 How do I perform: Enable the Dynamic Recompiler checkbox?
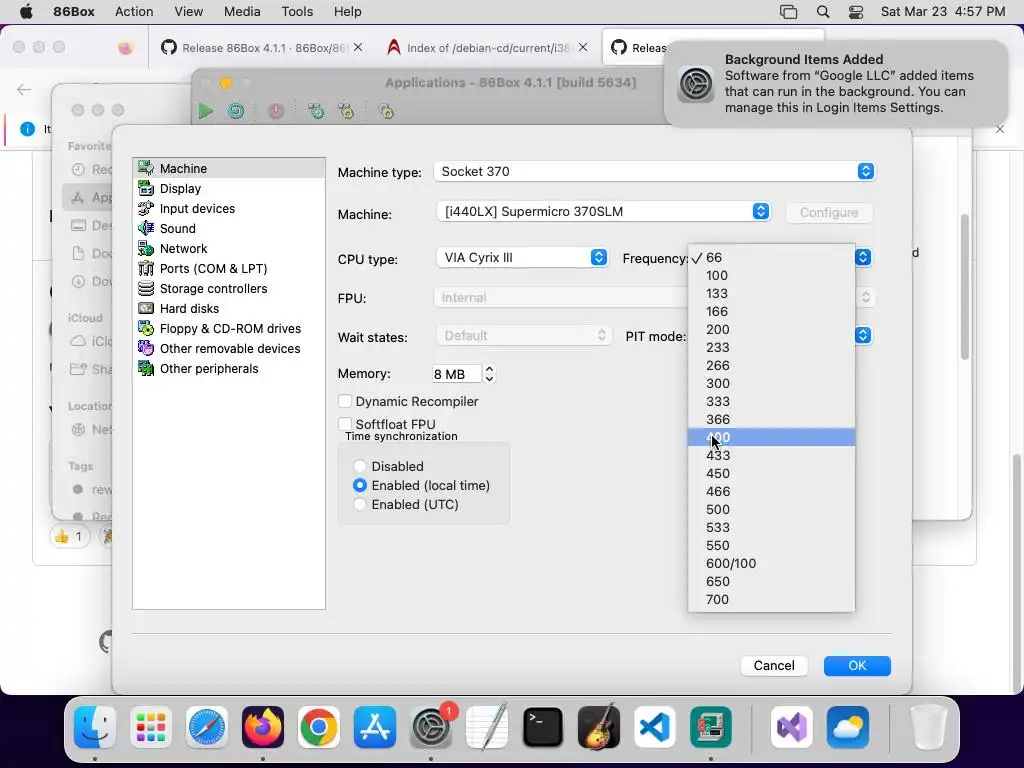click(x=345, y=401)
